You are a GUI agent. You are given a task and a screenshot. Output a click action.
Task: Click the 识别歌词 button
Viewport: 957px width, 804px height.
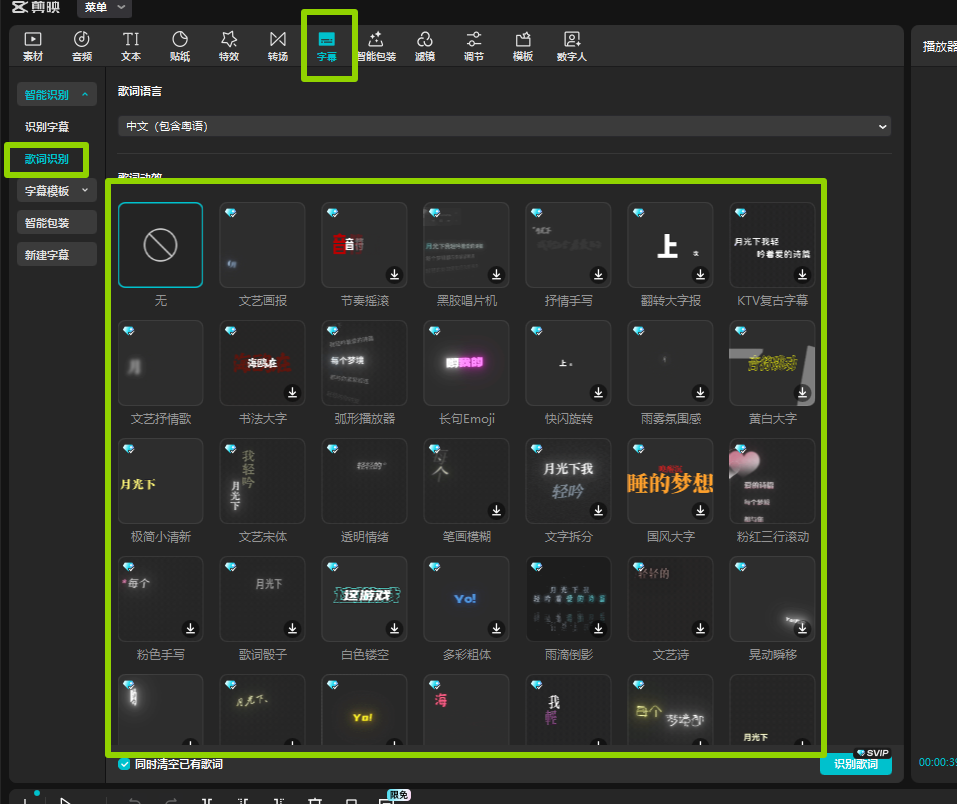(855, 764)
